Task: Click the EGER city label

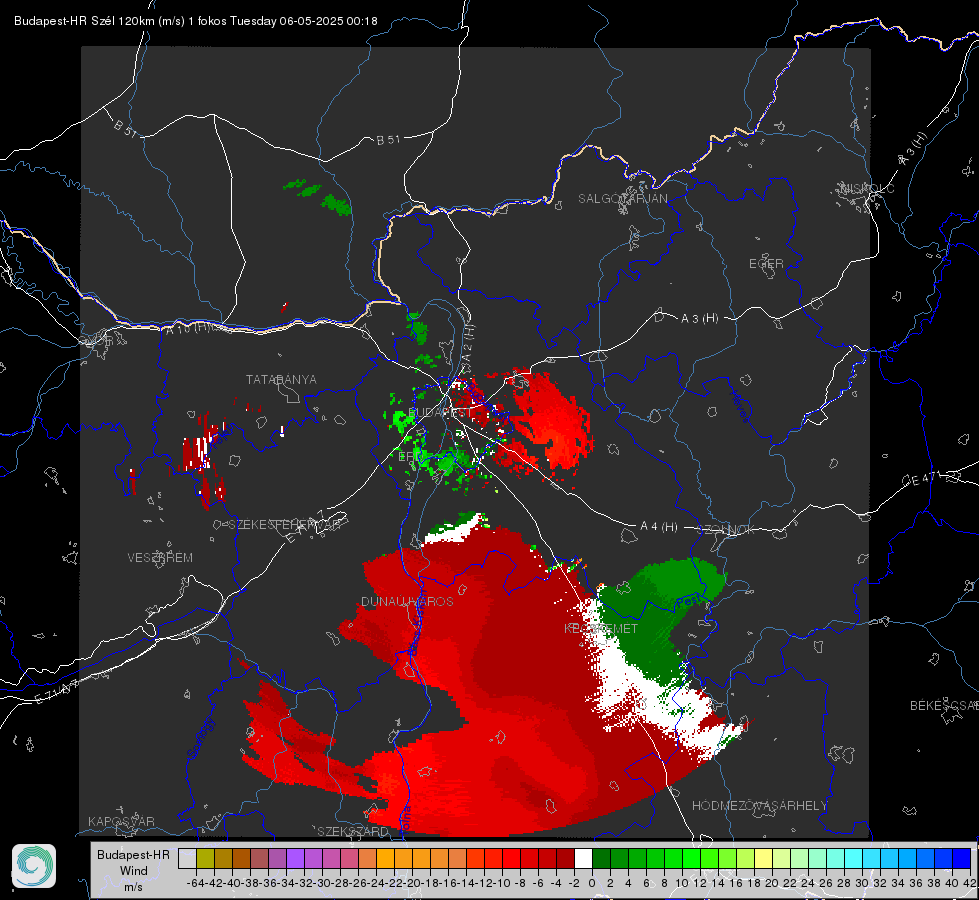Action: point(766,264)
